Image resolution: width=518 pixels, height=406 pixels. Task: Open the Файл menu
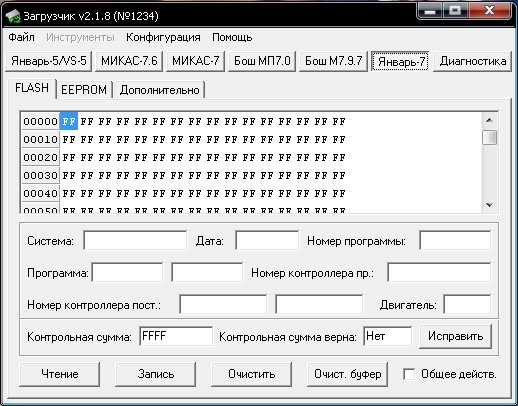[x=21, y=37]
